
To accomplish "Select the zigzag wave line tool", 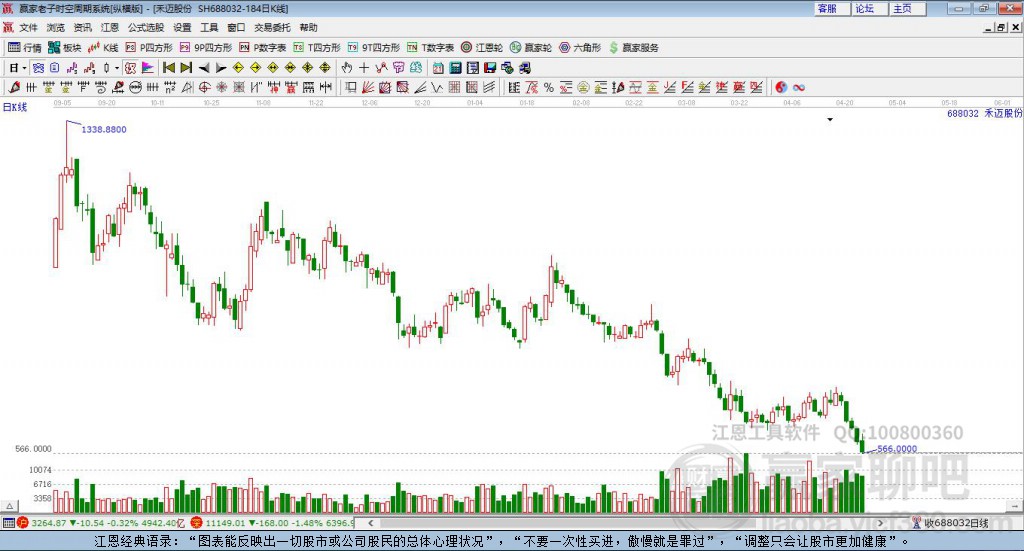I will pos(438,87).
